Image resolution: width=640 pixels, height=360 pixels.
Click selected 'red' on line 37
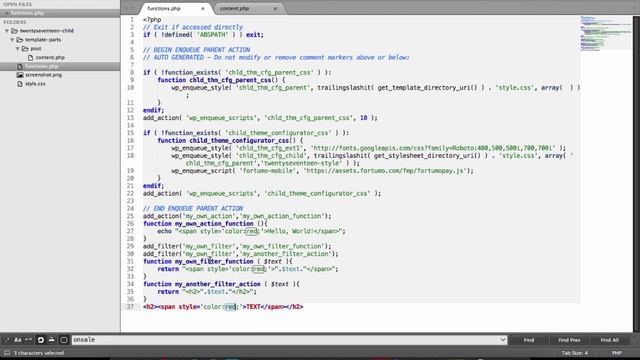coord(230,307)
